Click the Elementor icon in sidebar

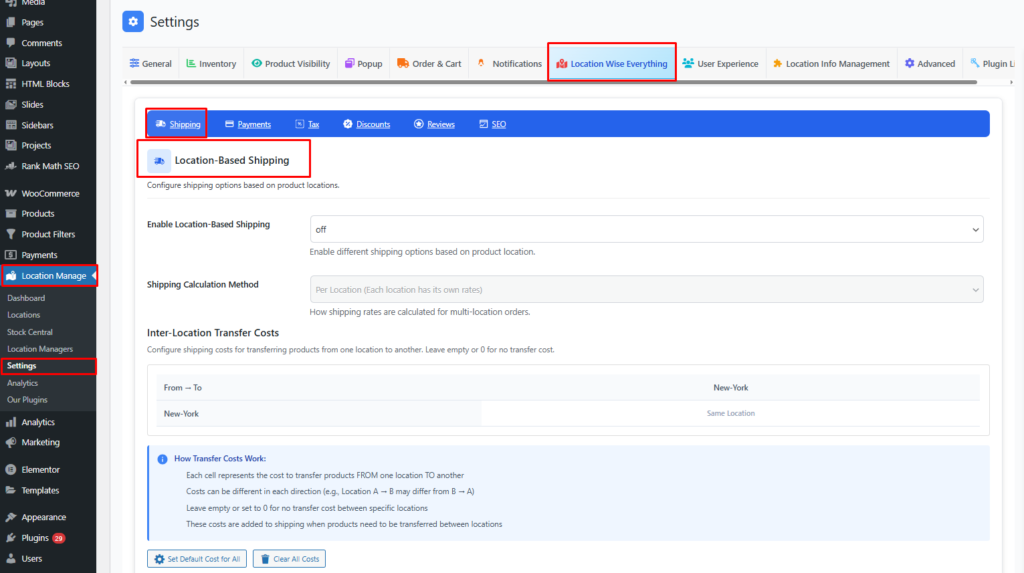click(x=10, y=469)
